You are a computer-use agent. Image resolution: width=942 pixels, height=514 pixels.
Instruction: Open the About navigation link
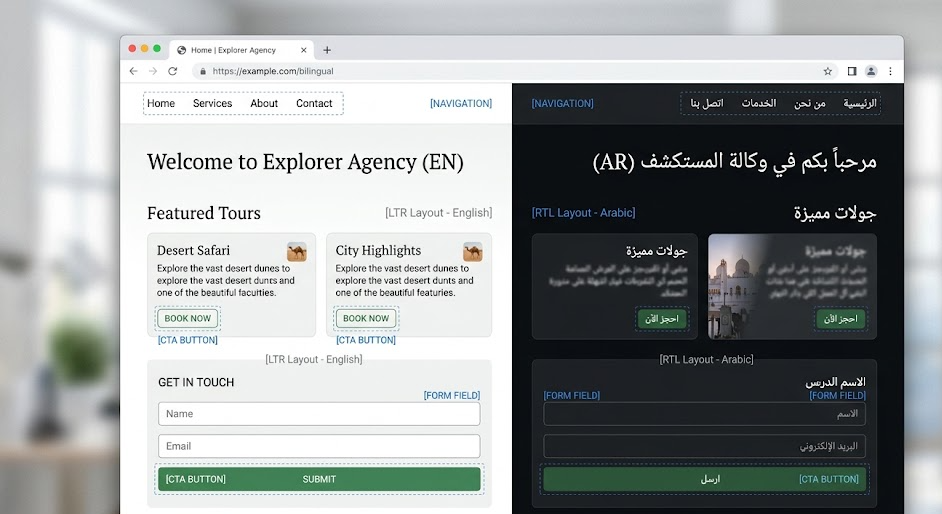click(x=264, y=103)
